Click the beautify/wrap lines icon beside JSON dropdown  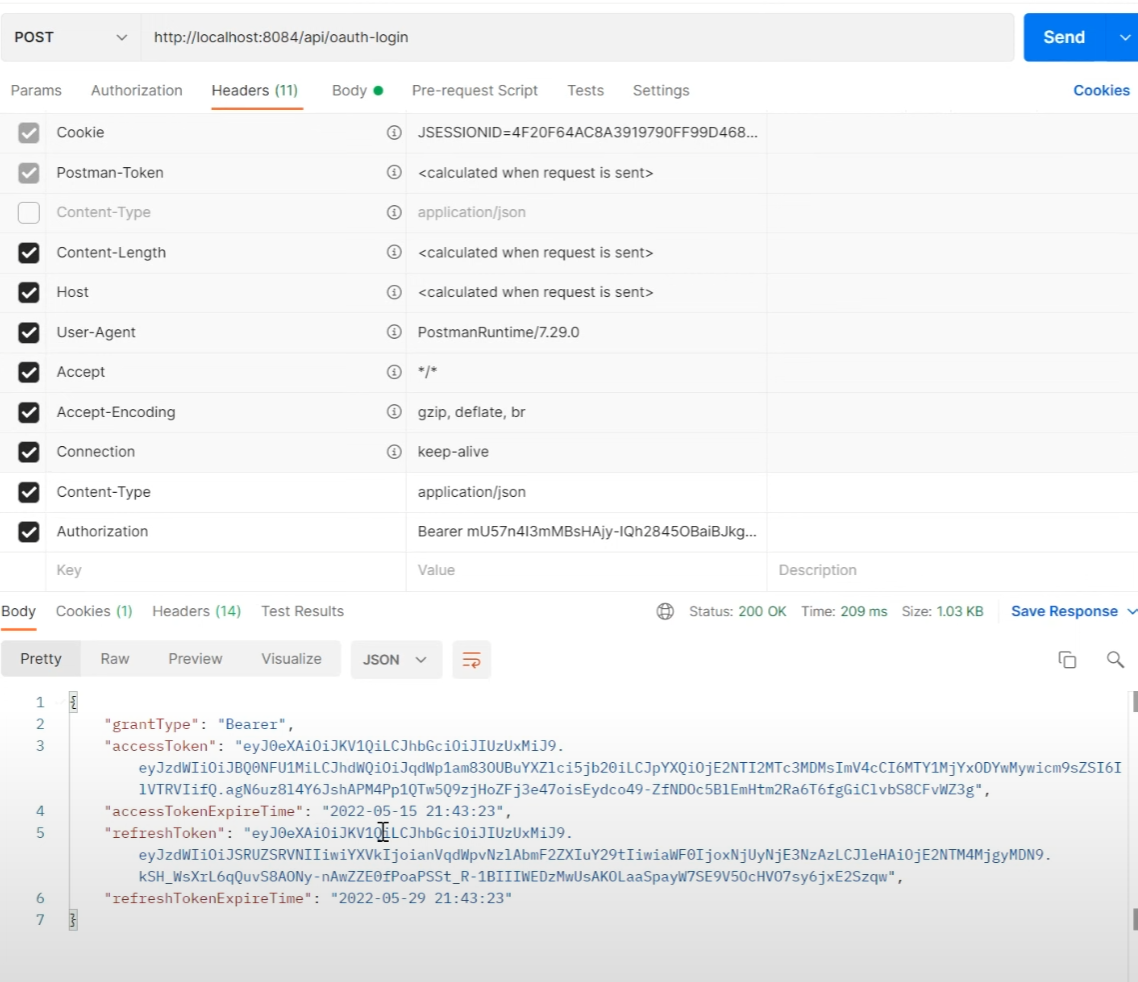[x=472, y=660]
